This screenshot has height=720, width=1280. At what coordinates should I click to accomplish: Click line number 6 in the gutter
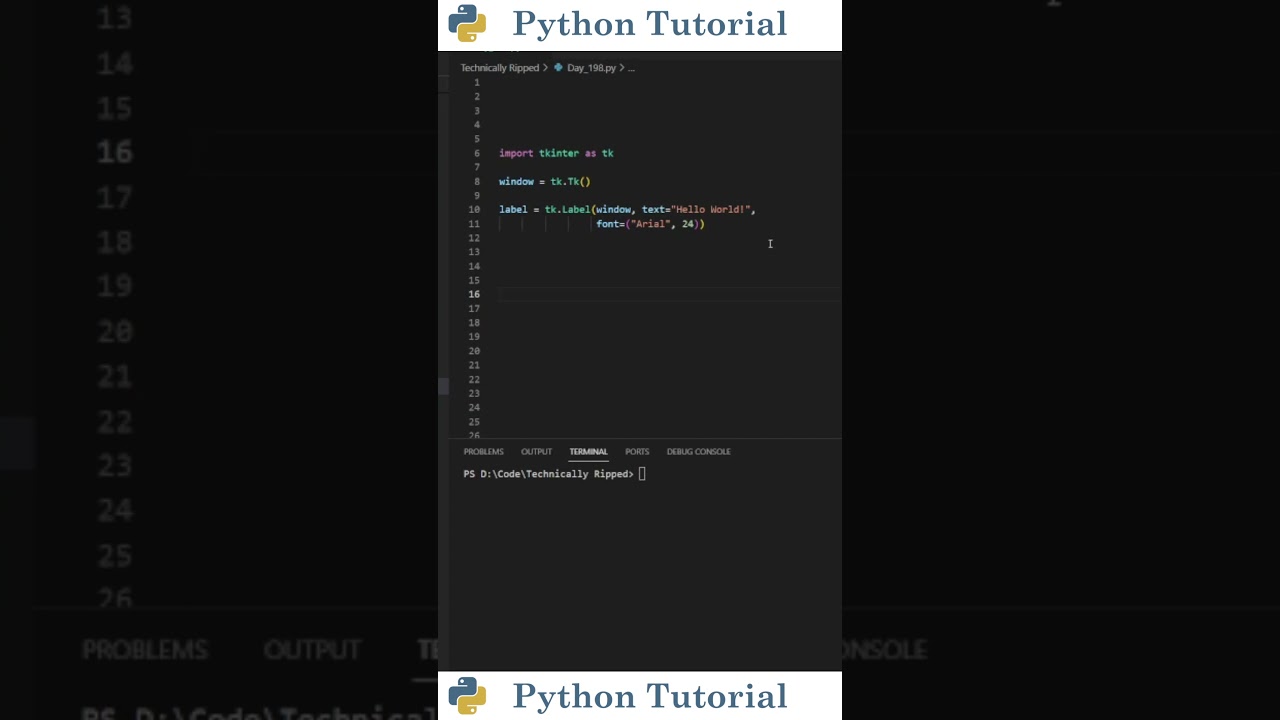point(477,153)
